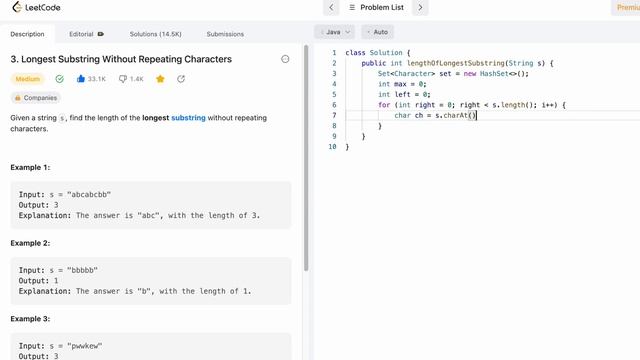Click the Editorial video icon
Image resolution: width=640 pixels, height=360 pixels.
(101, 34)
